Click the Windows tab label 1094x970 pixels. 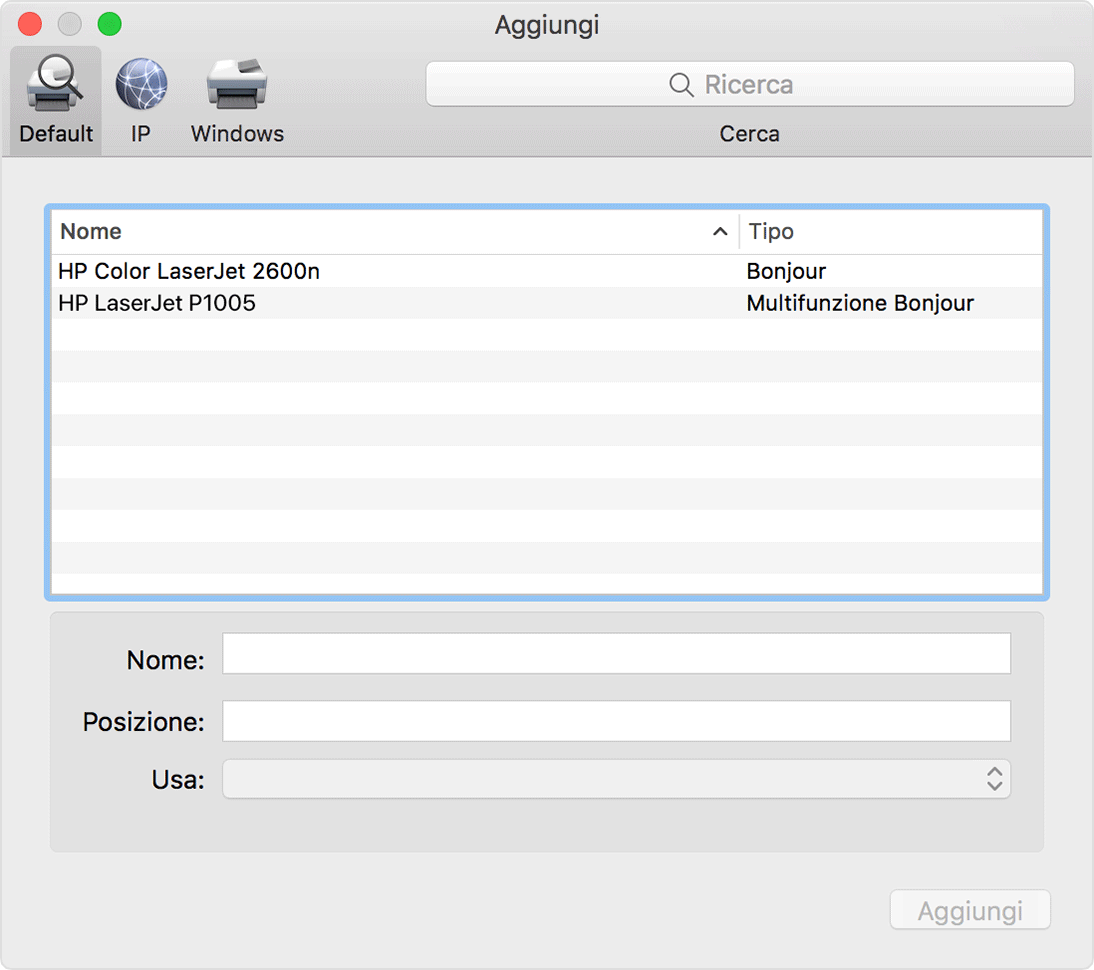click(x=237, y=133)
